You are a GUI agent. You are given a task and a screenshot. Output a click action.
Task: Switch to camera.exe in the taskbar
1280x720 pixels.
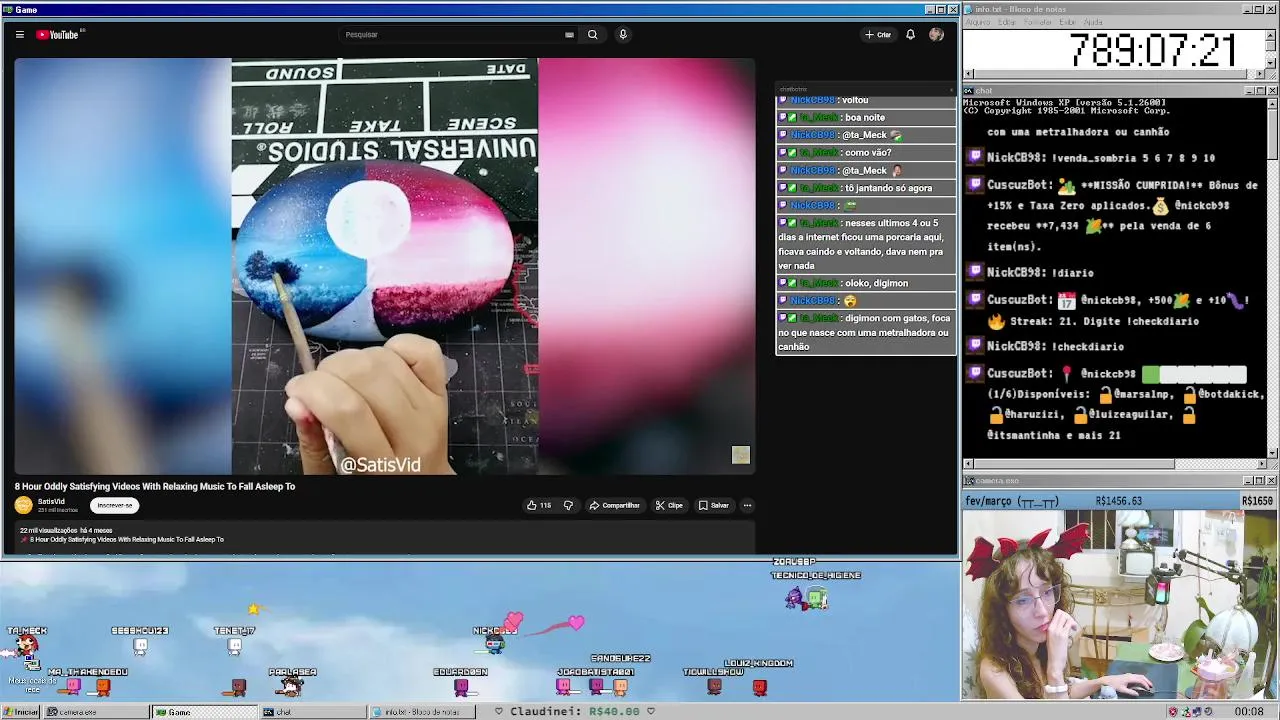pyautogui.click(x=95, y=712)
